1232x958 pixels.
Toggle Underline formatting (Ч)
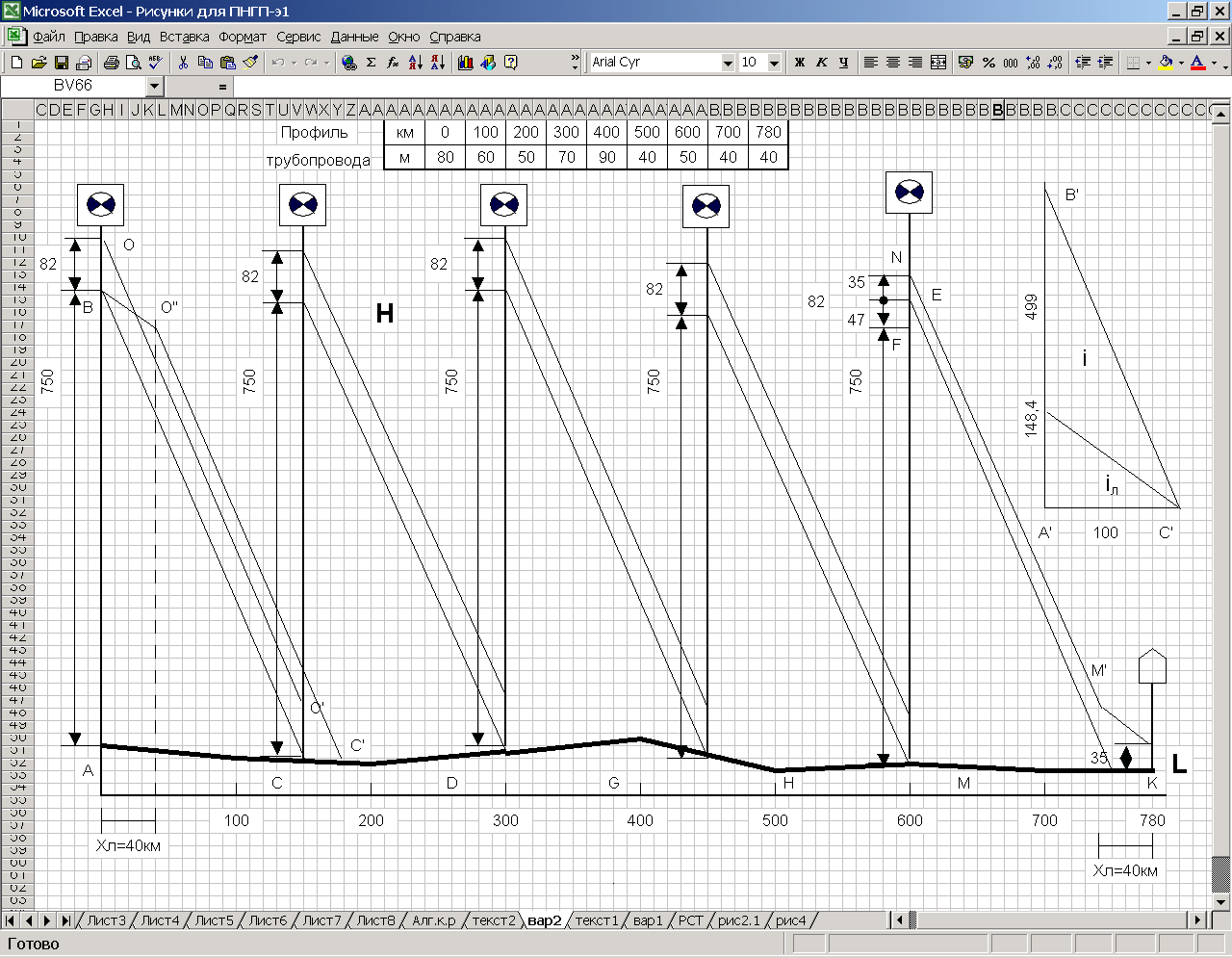point(843,63)
